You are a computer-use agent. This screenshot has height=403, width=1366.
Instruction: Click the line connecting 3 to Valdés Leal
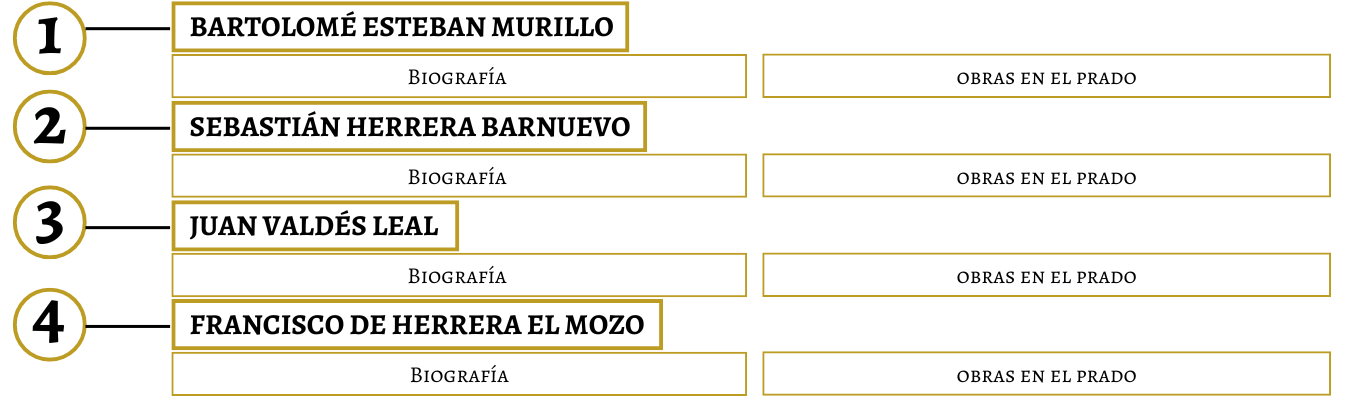pyautogui.click(x=129, y=227)
